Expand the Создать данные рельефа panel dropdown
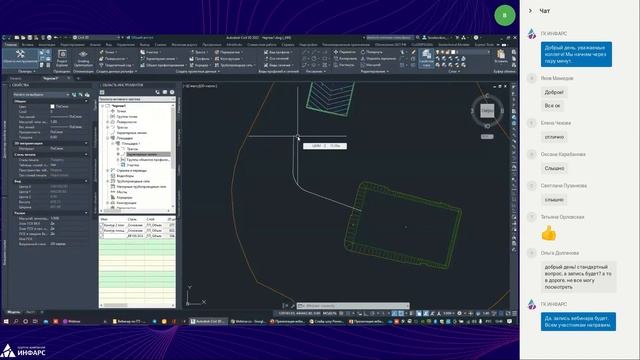 click(x=116, y=71)
